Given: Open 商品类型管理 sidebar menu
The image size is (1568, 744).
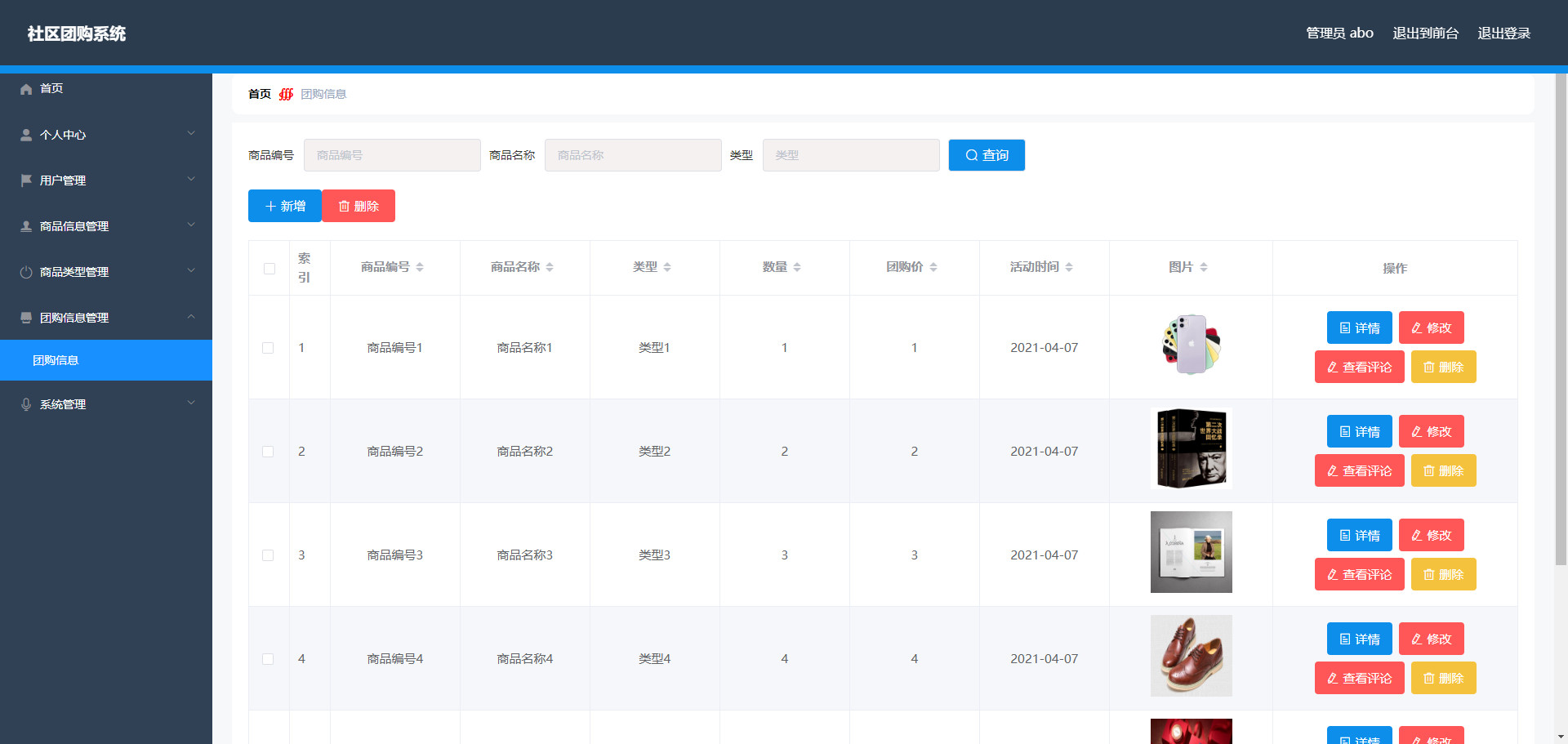Looking at the screenshot, I should pos(106,272).
